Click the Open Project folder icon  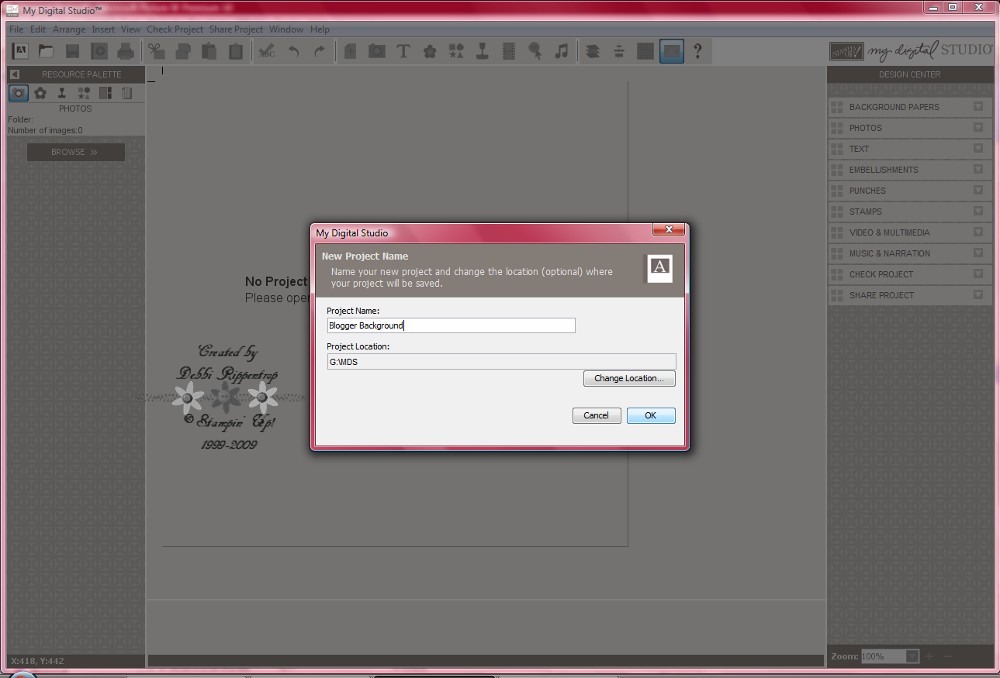(46, 51)
